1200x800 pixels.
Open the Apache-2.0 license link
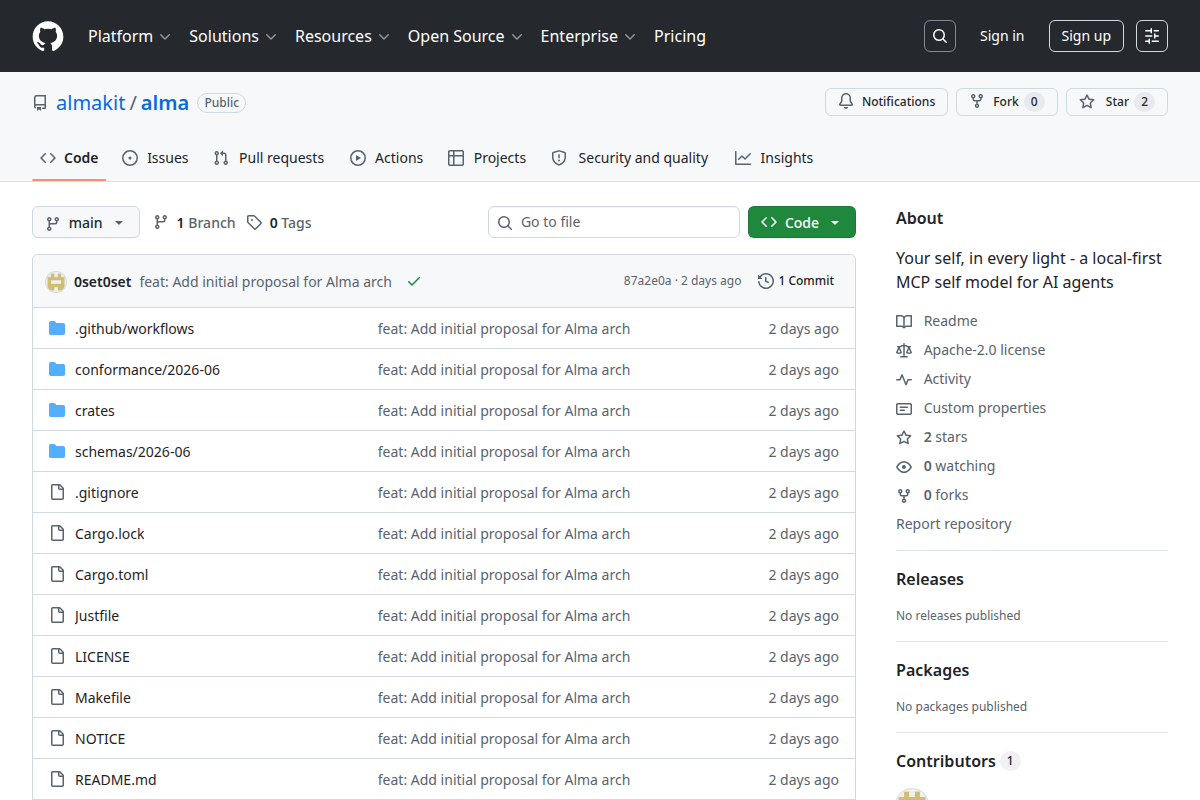[984, 350]
